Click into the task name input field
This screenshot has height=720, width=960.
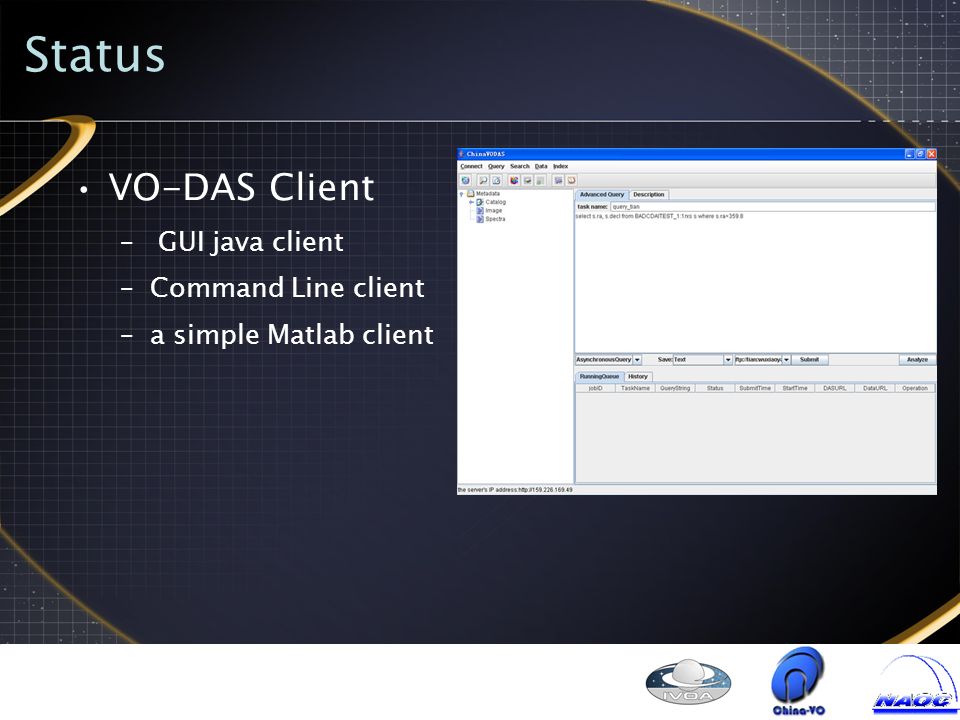[773, 207]
